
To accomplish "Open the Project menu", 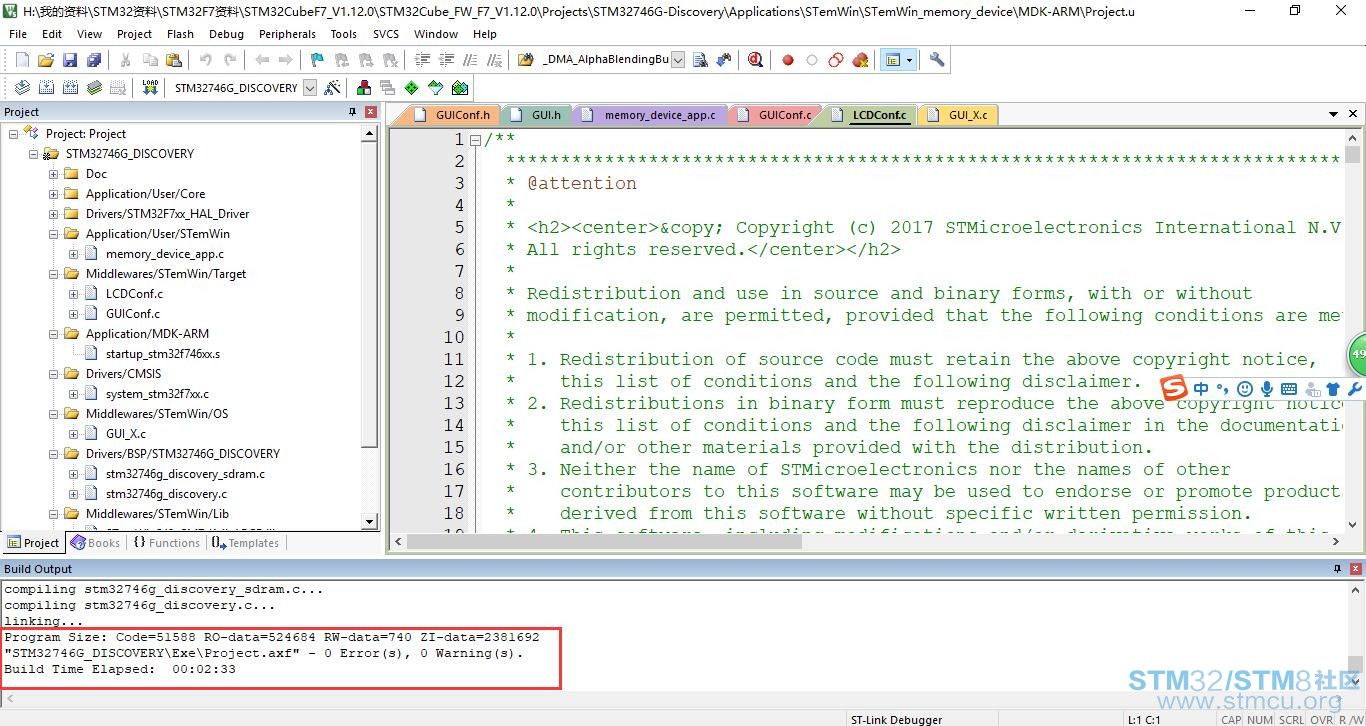I will [x=134, y=34].
